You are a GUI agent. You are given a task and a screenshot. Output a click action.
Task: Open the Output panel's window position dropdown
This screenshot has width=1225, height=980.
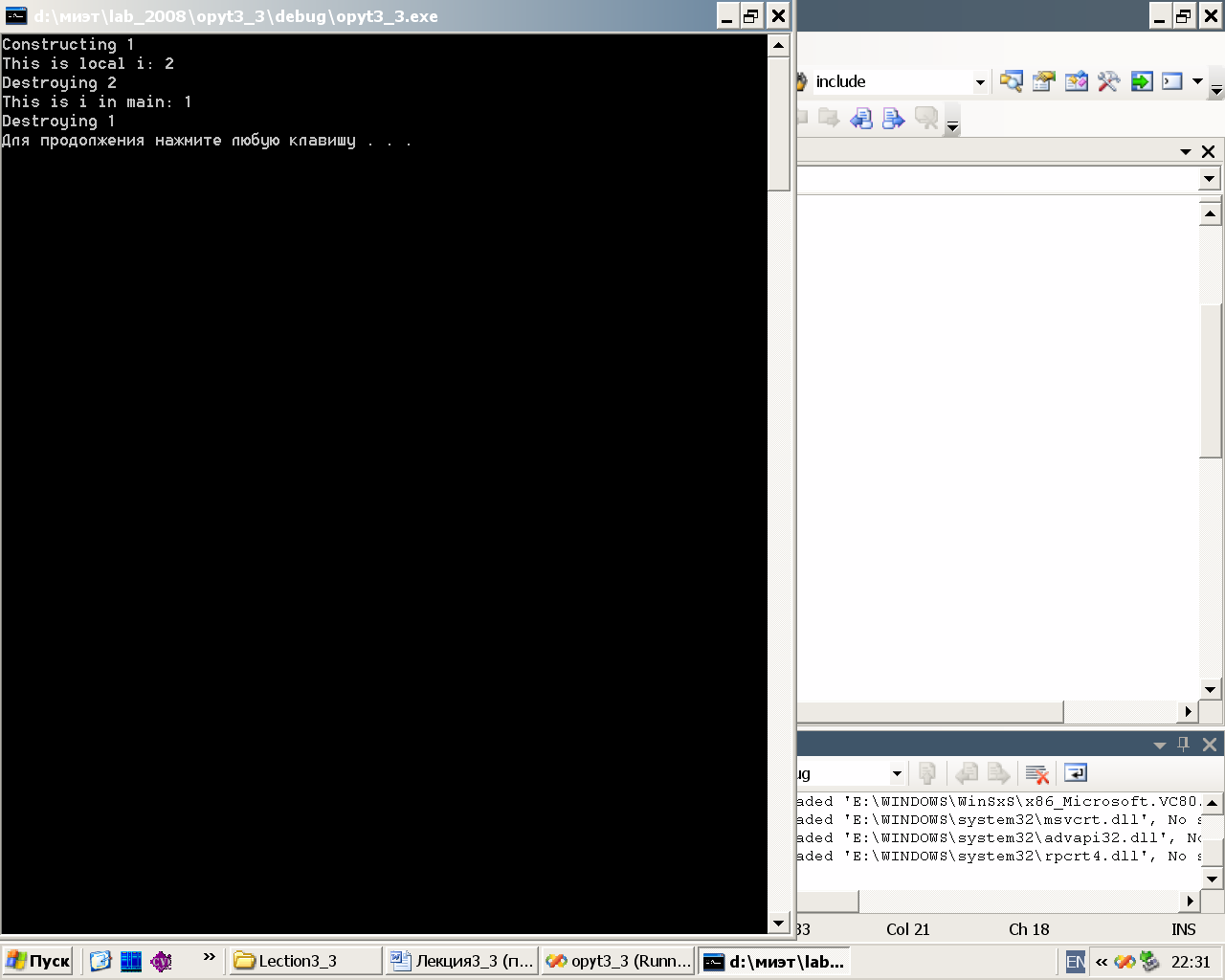pyautogui.click(x=1160, y=745)
